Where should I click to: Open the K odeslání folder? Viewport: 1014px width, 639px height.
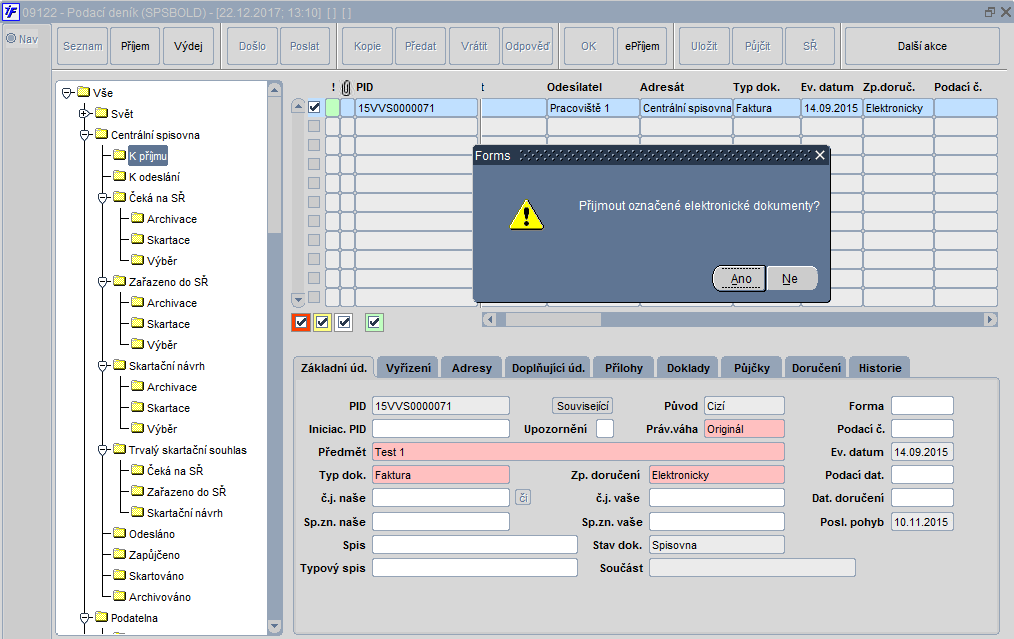pyautogui.click(x=154, y=177)
